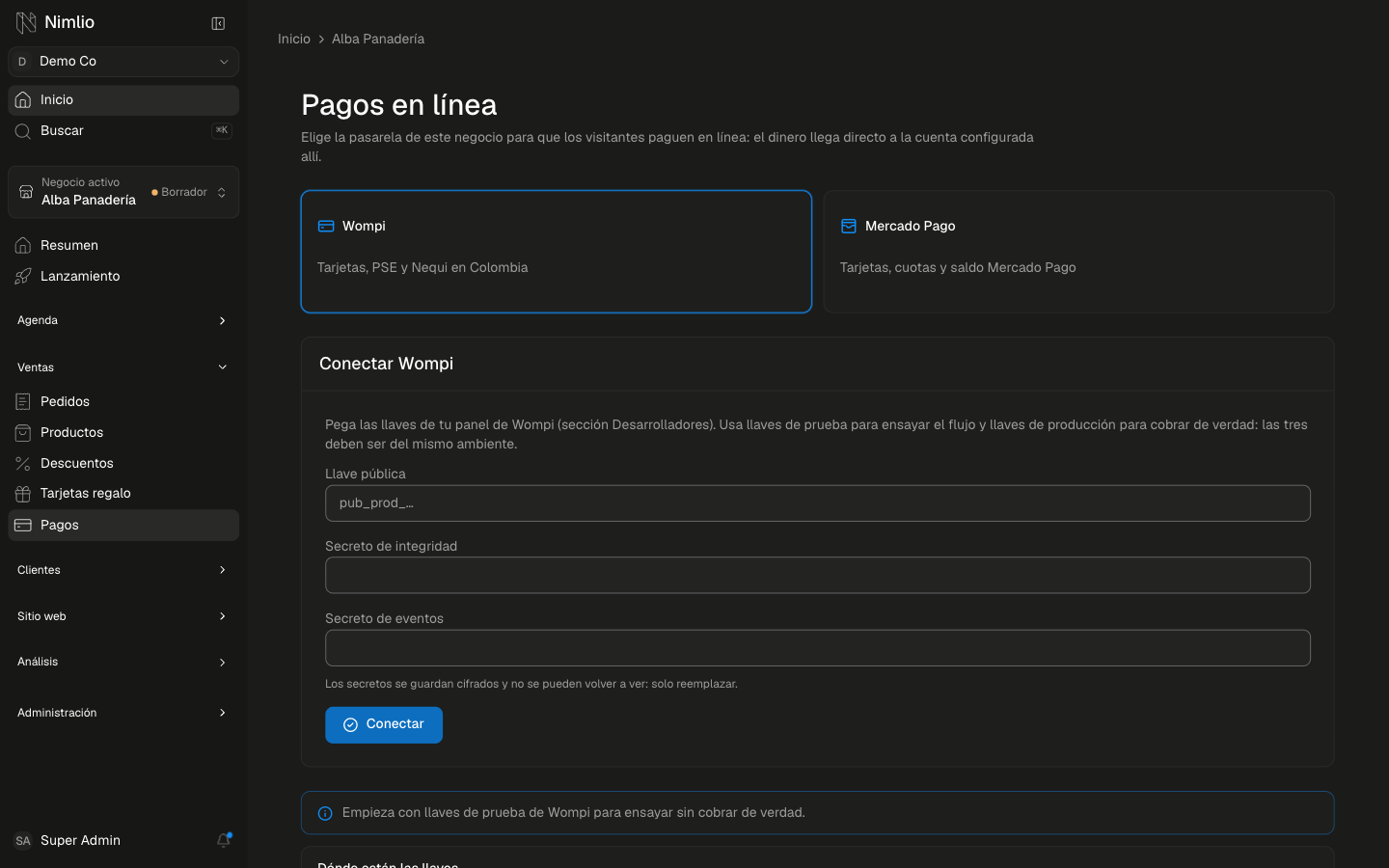The width and height of the screenshot is (1389, 868).
Task: Focus the Secreto de integridad field
Action: coord(818,576)
